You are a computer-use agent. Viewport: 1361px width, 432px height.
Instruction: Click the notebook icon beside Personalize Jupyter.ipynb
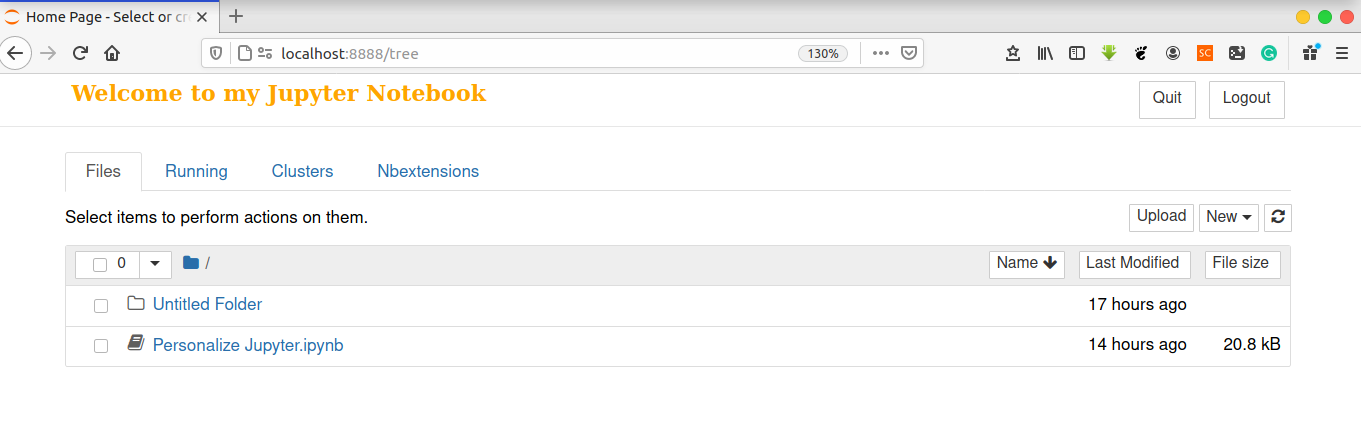(x=136, y=344)
